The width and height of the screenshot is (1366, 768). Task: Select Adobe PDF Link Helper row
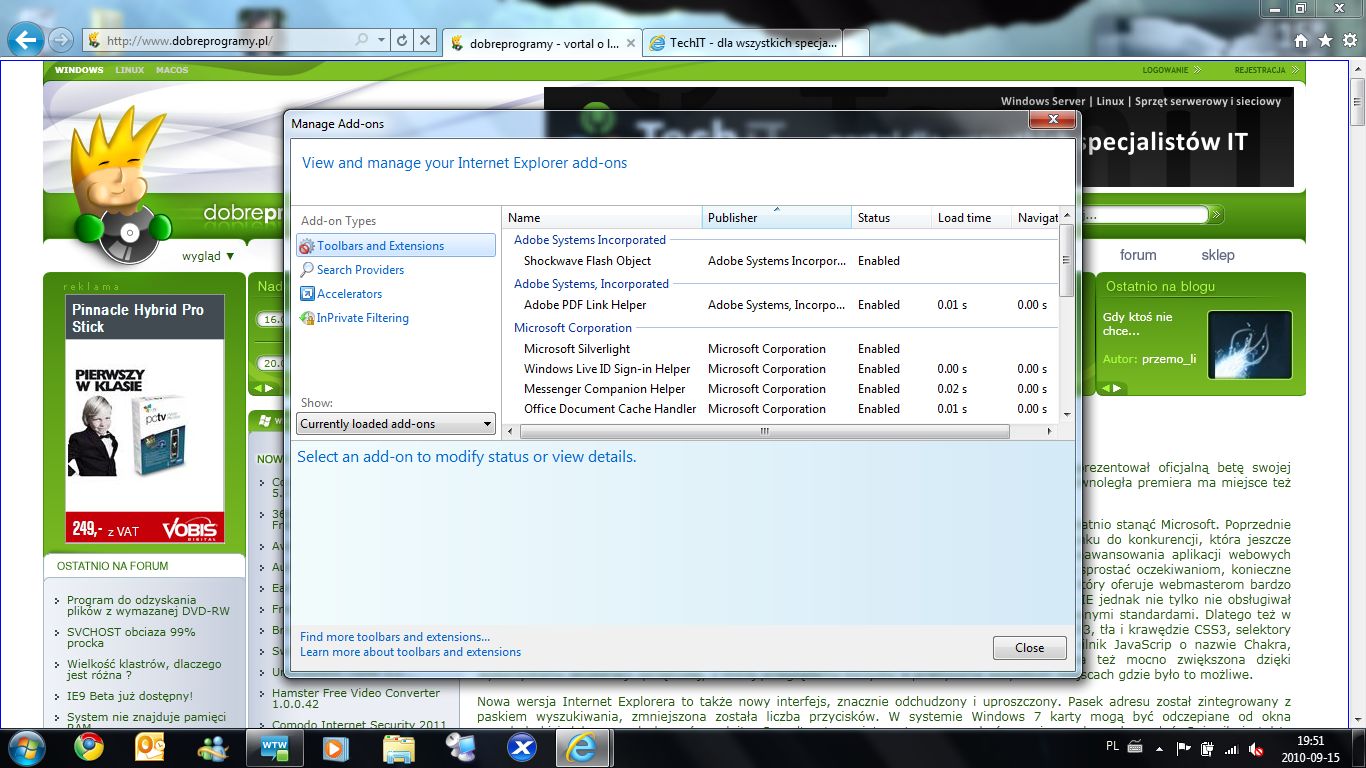point(780,305)
